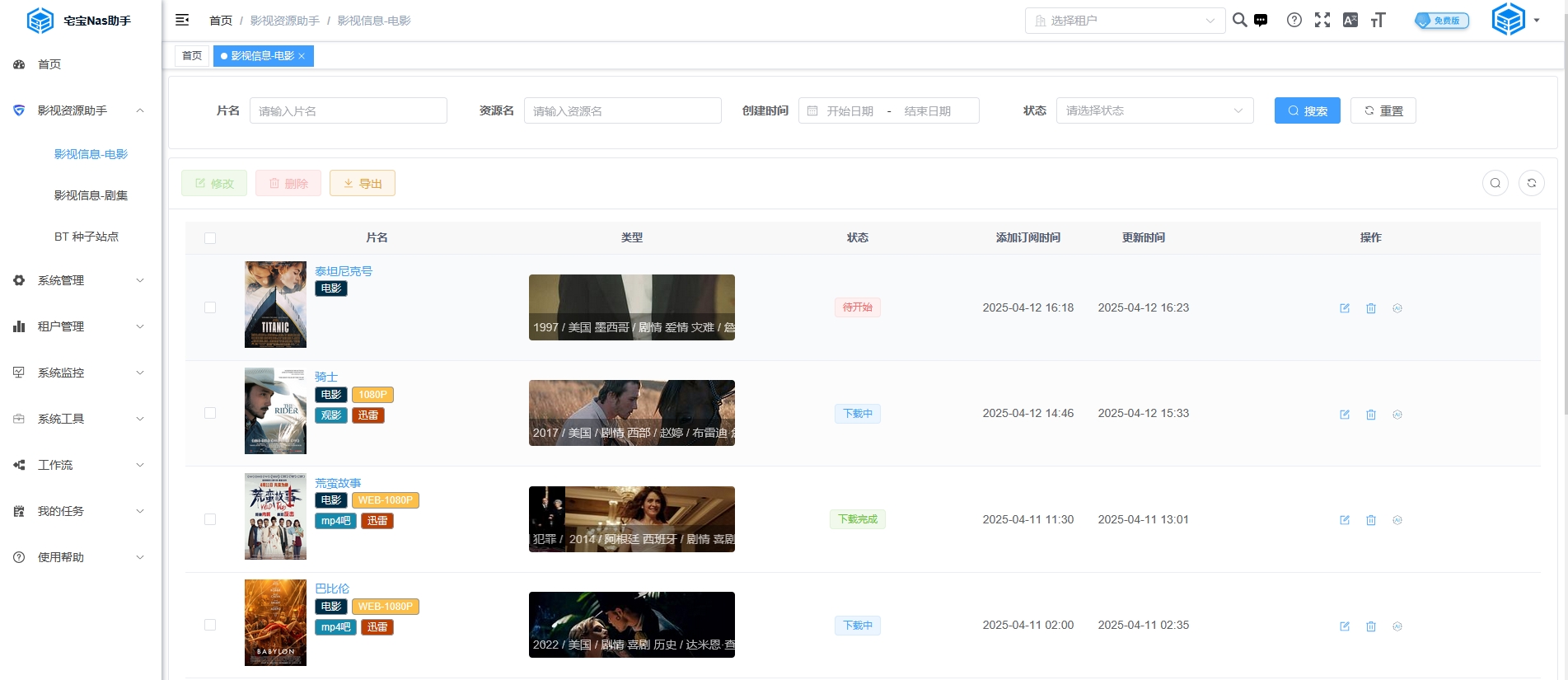Viewport: 1568px width, 680px height.
Task: Collapse the 影视资源助手 sidebar menu
Action: tap(81, 110)
